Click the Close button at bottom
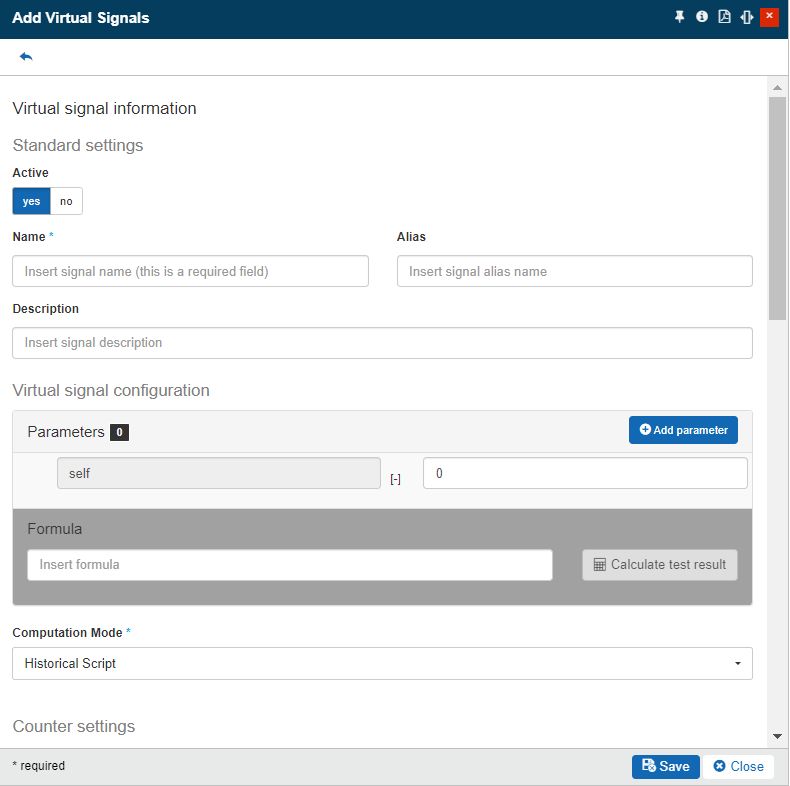 click(x=738, y=766)
